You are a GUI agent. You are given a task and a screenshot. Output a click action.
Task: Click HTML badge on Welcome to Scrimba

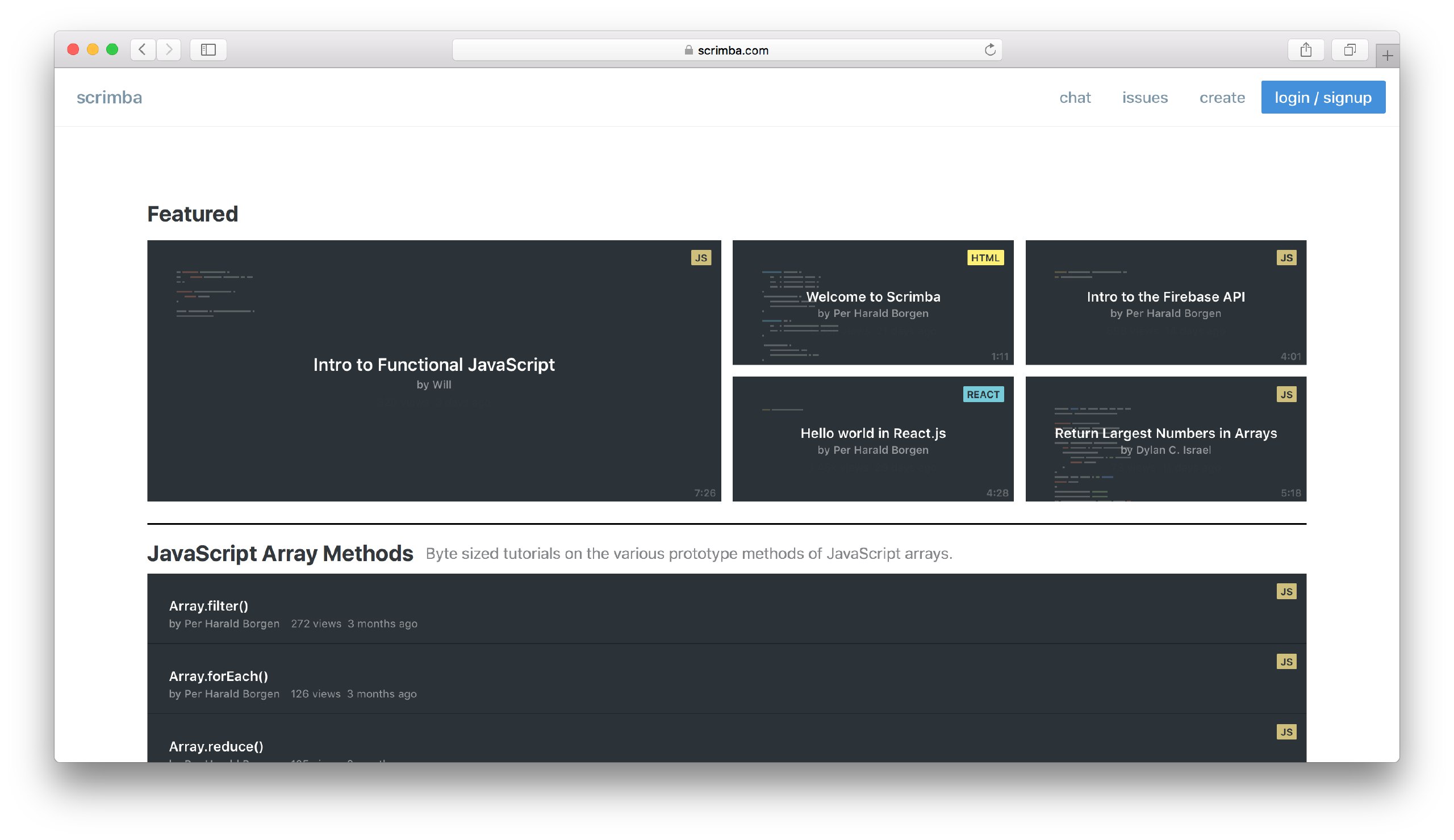(984, 257)
